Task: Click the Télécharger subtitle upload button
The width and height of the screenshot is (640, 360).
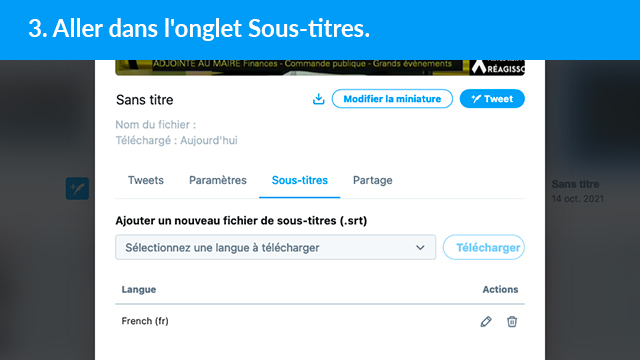Action: pos(484,247)
